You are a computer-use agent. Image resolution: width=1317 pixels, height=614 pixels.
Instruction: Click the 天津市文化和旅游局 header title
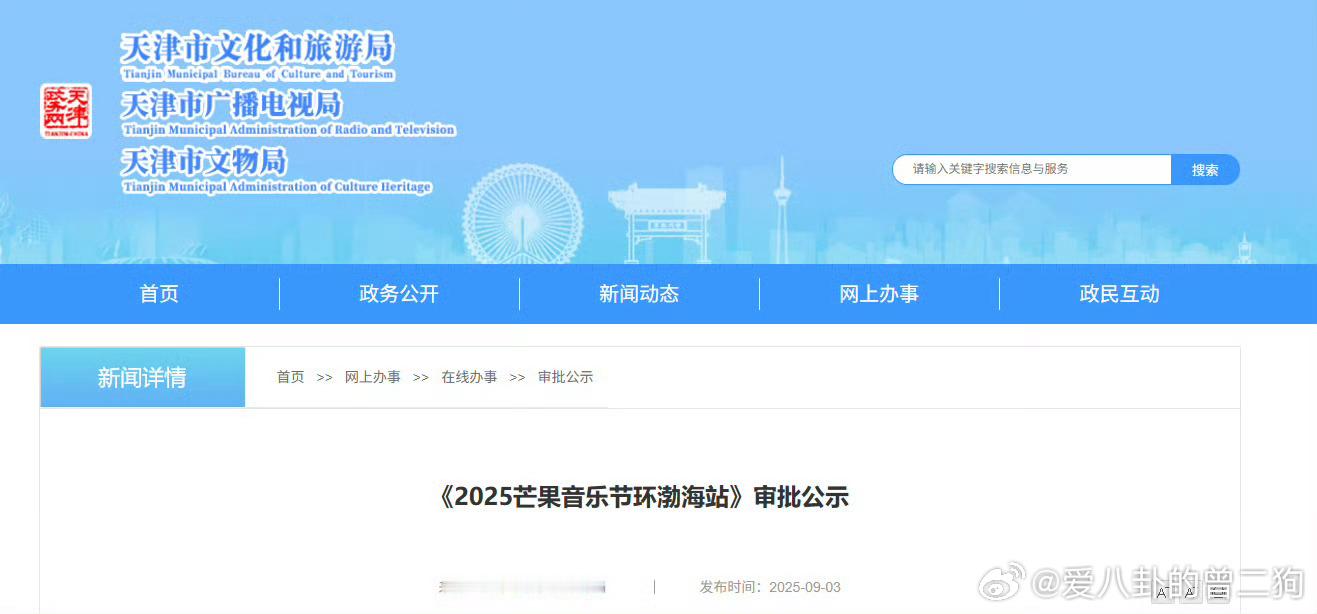coord(257,47)
